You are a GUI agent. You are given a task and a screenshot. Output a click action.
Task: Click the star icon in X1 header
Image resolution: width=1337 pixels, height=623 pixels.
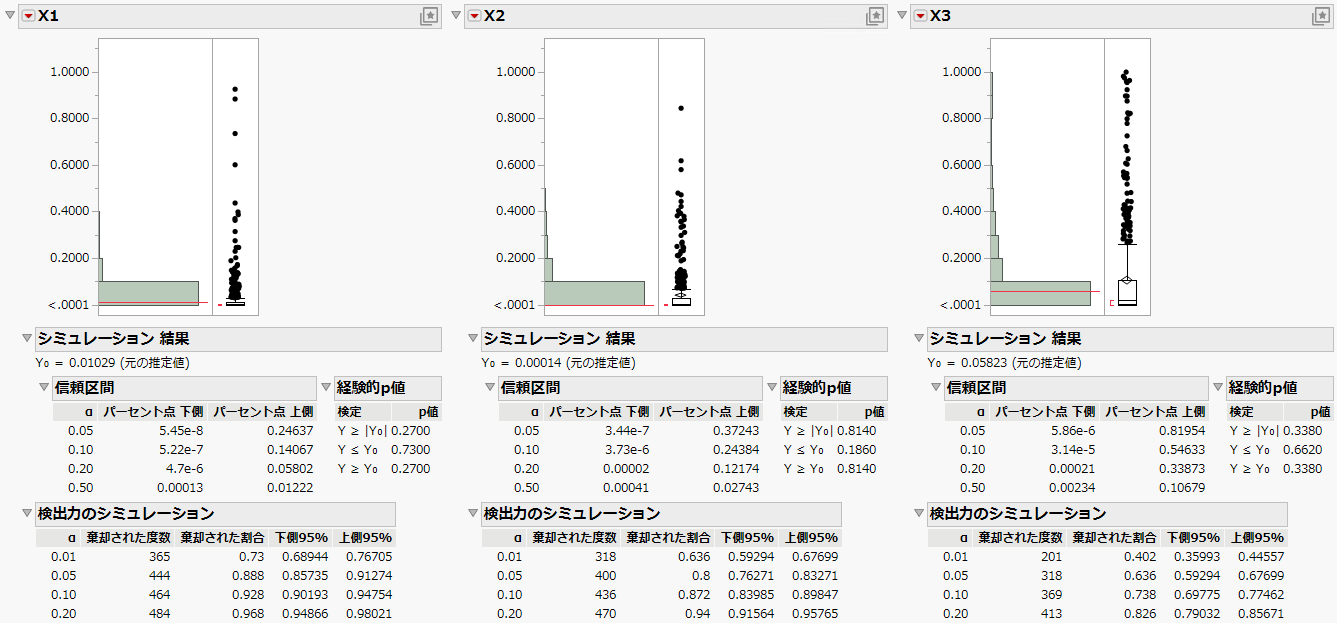click(x=429, y=16)
